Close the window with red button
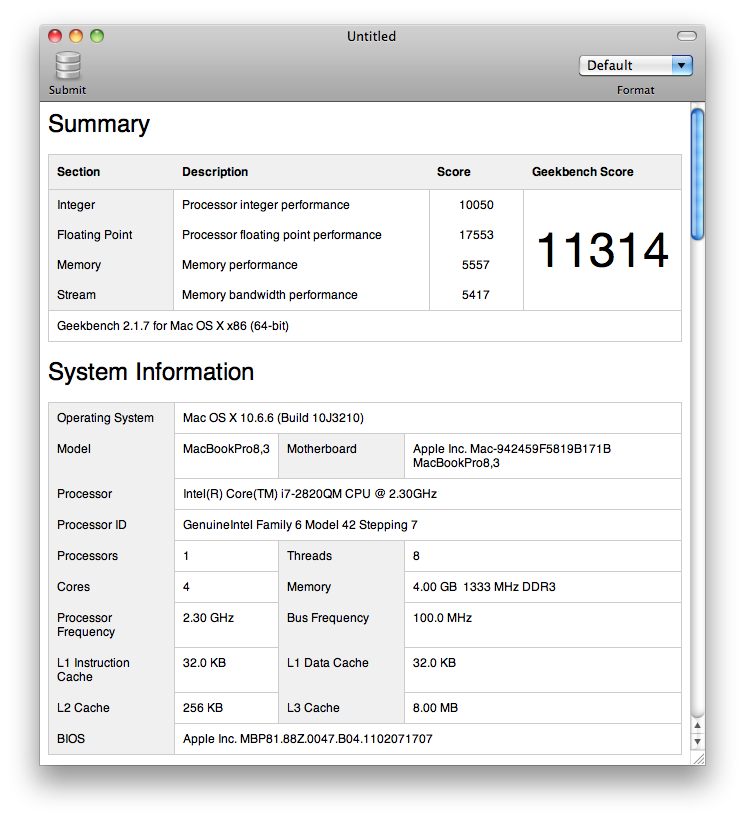The width and height of the screenshot is (745, 820). click(55, 36)
